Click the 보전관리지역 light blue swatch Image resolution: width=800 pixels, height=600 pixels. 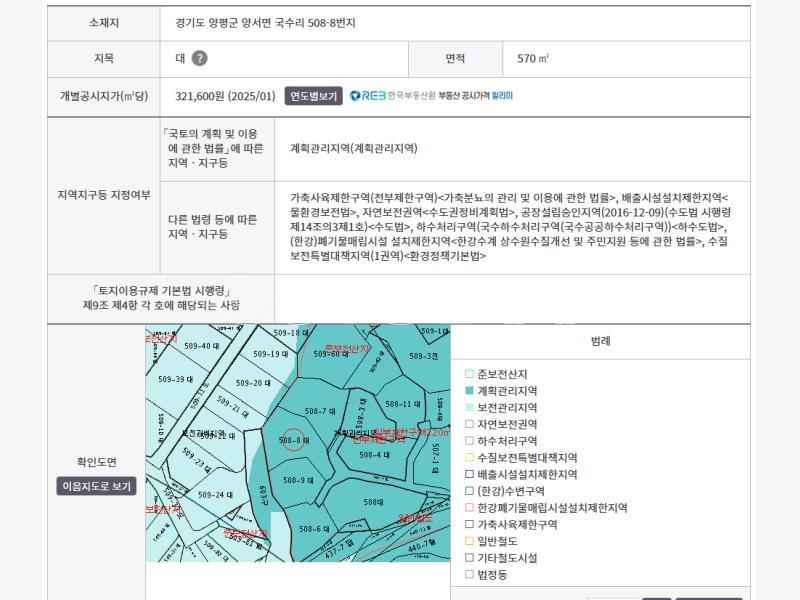[470, 408]
